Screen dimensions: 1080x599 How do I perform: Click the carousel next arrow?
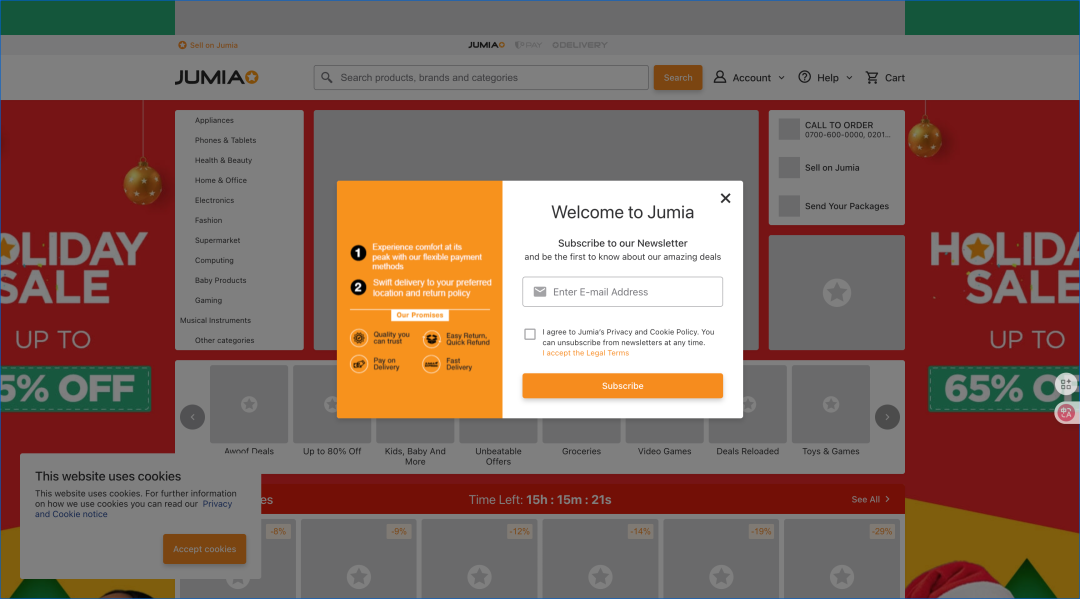click(x=887, y=417)
